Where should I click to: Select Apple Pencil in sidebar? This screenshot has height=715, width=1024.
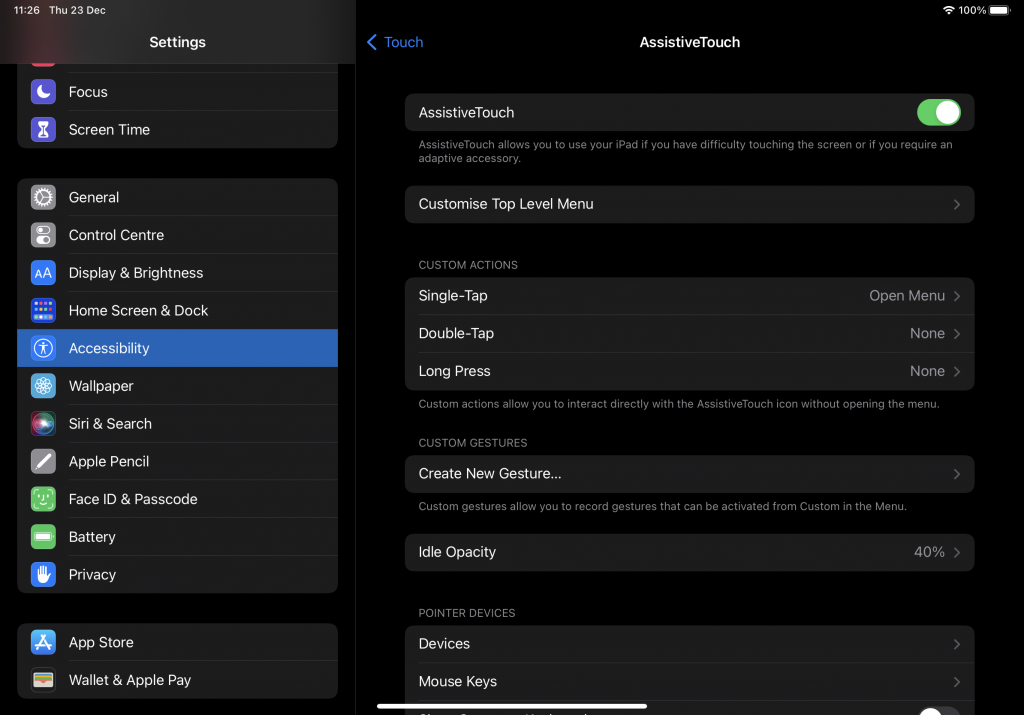178,462
